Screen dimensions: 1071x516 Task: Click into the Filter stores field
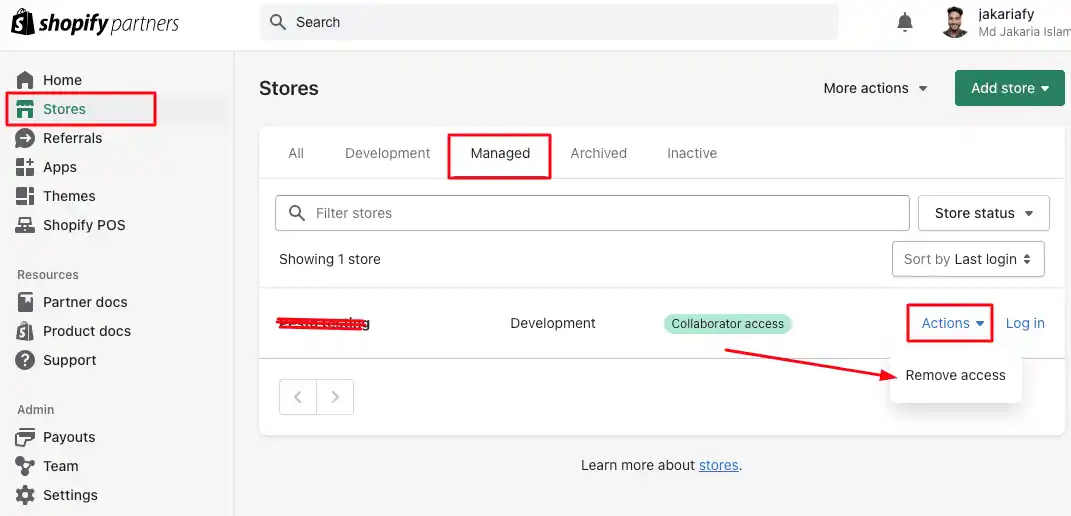coord(592,213)
